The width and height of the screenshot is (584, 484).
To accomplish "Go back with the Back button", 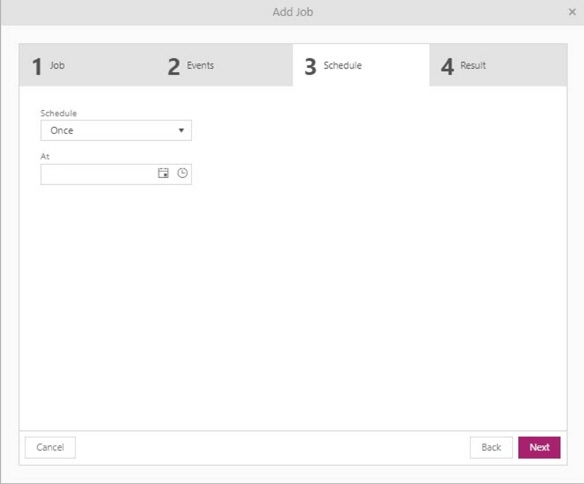I will click(x=491, y=447).
